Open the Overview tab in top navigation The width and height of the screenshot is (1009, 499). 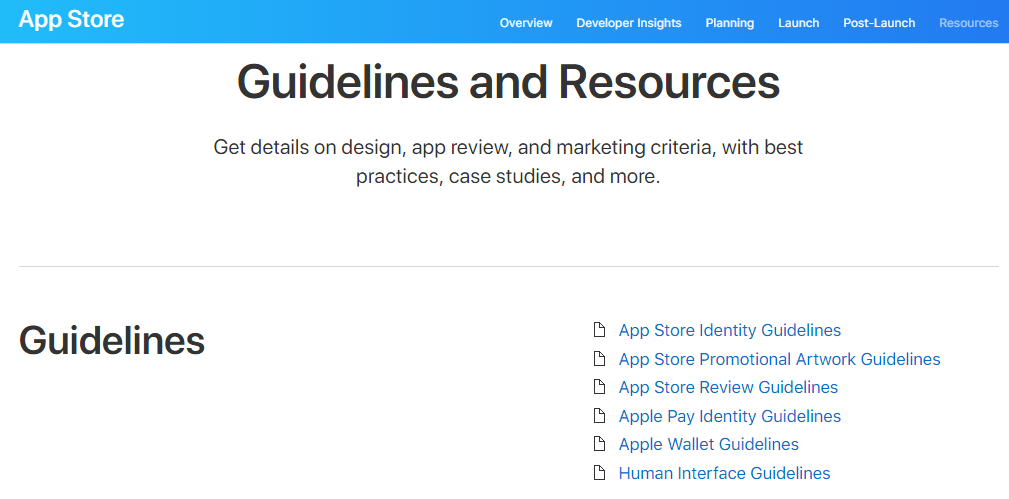[526, 23]
